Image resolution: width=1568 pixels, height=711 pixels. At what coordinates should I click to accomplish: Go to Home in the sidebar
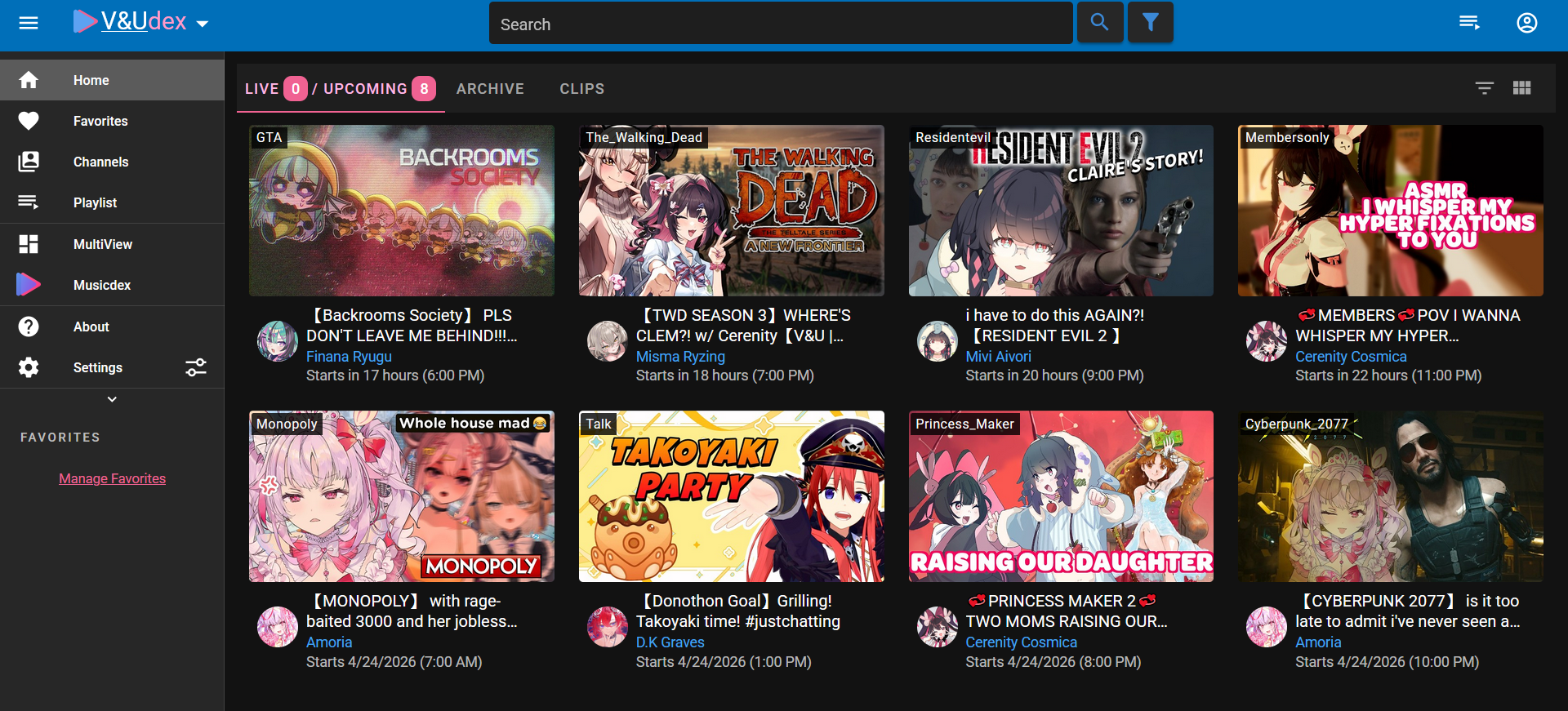(112, 80)
